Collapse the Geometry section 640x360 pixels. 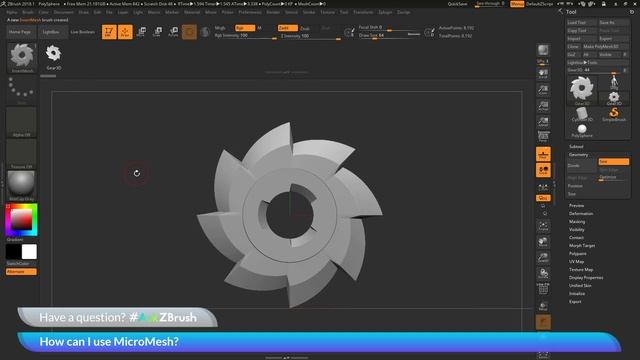(x=578, y=155)
